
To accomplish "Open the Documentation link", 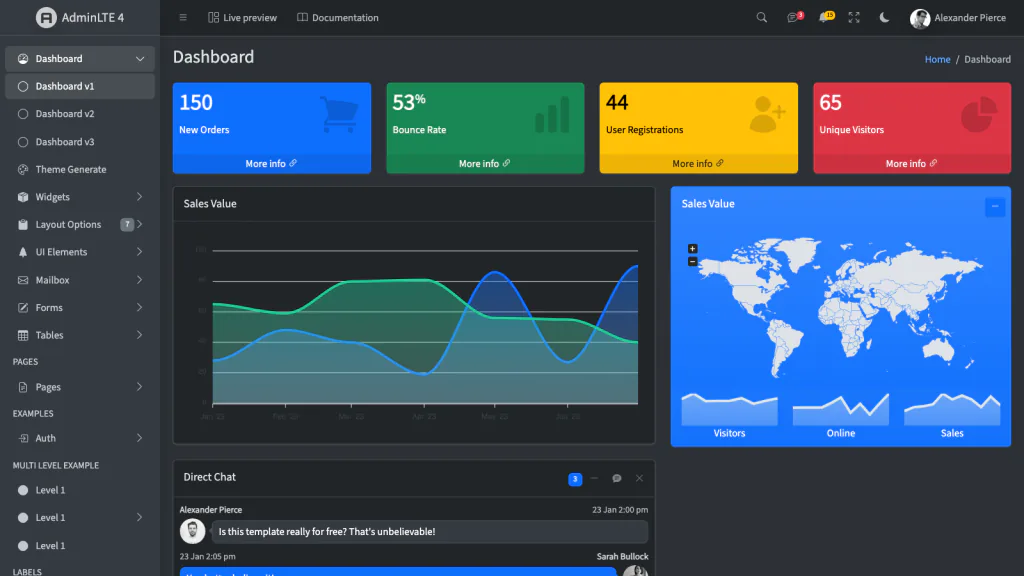I will 338,18.
